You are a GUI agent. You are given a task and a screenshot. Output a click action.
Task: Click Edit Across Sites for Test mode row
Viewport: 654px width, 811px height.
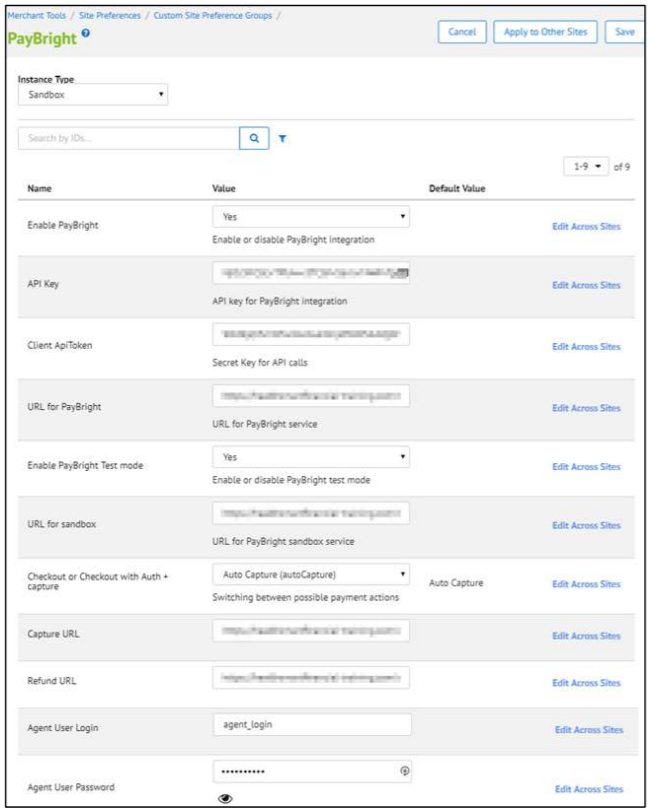586,467
